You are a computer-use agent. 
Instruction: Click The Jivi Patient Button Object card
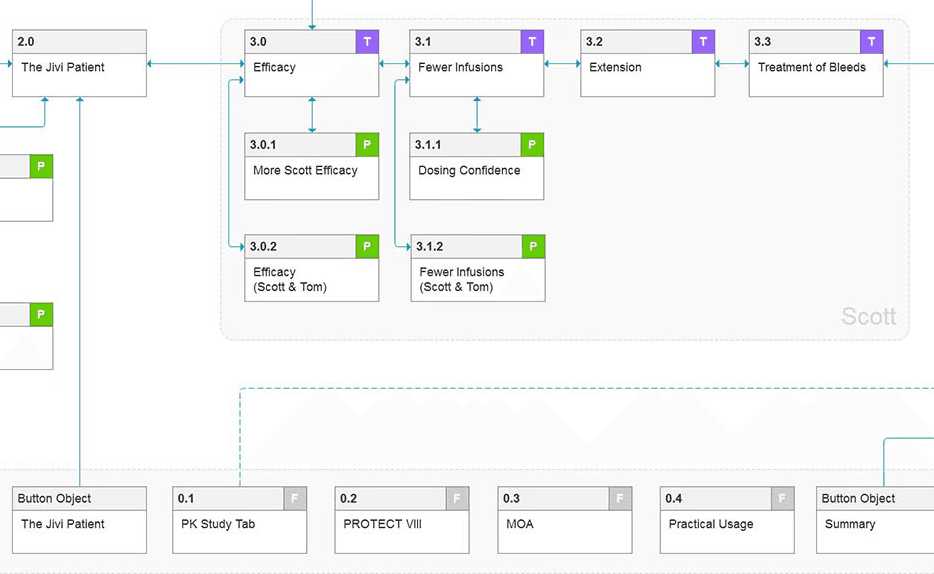pos(79,520)
